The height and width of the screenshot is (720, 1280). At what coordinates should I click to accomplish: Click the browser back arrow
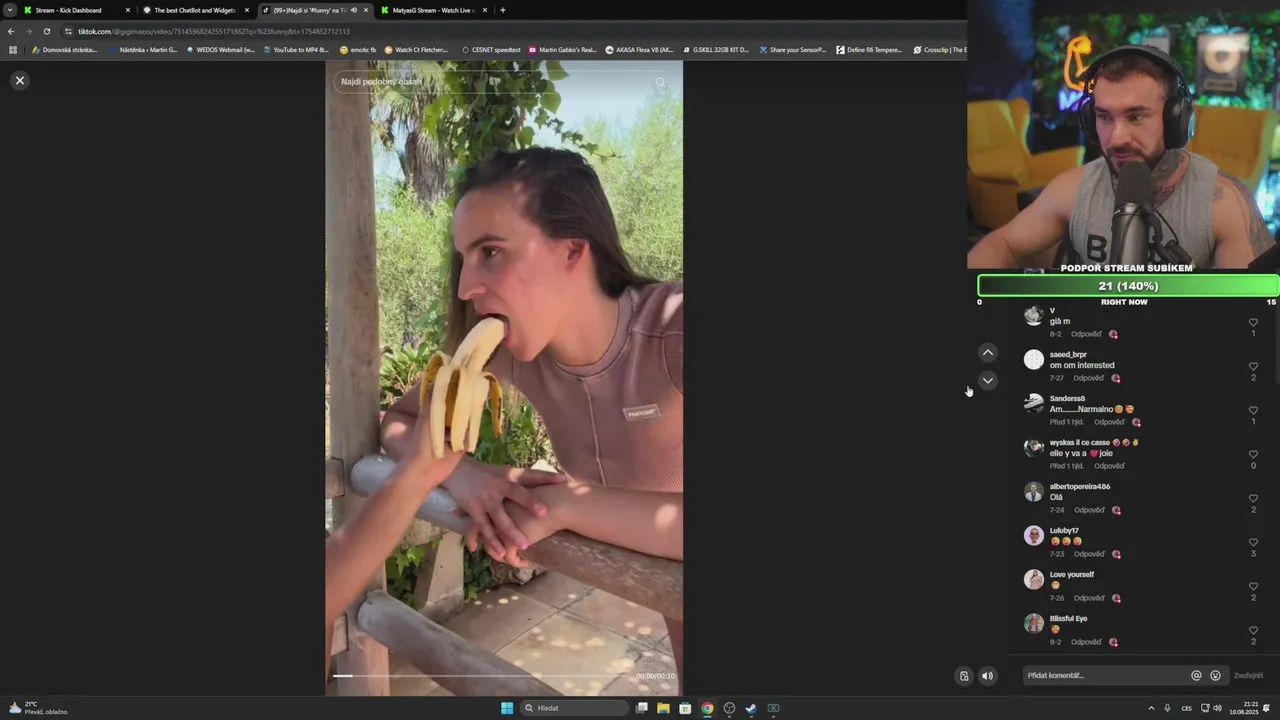pyautogui.click(x=11, y=31)
